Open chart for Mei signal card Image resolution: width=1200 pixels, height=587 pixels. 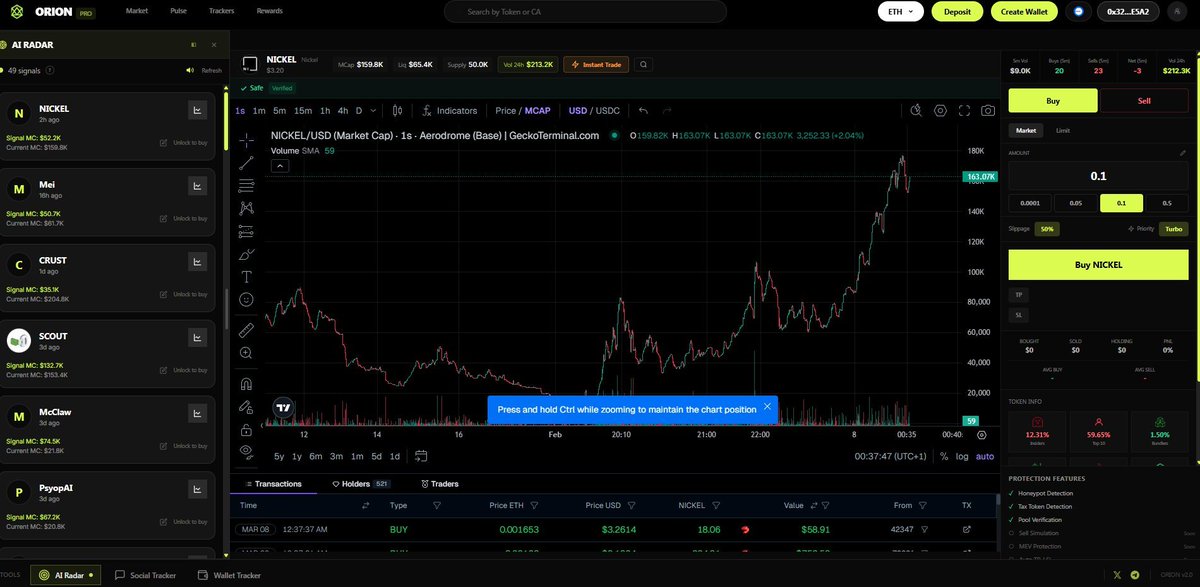point(197,186)
